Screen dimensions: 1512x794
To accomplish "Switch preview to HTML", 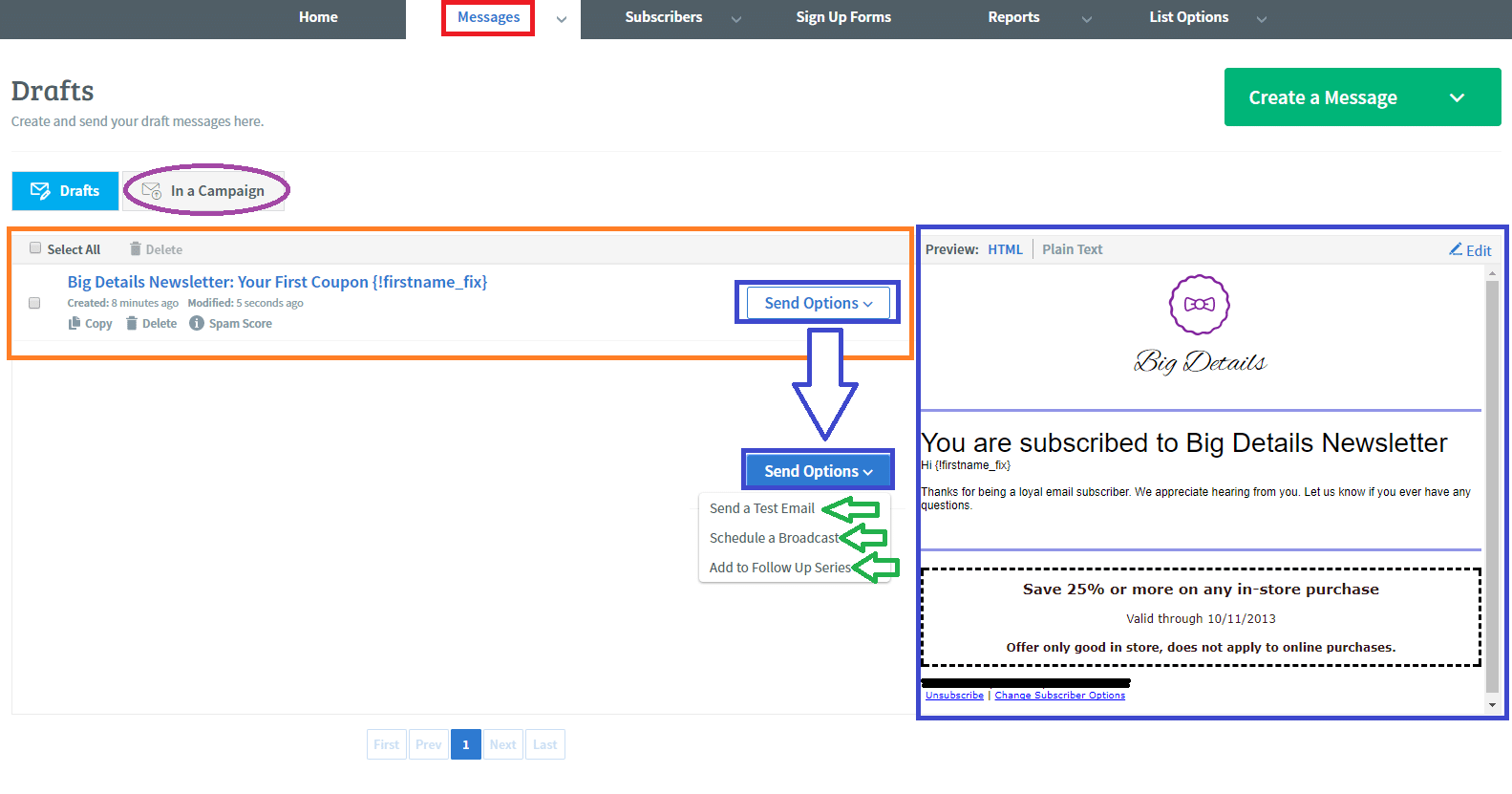I will [x=1005, y=249].
